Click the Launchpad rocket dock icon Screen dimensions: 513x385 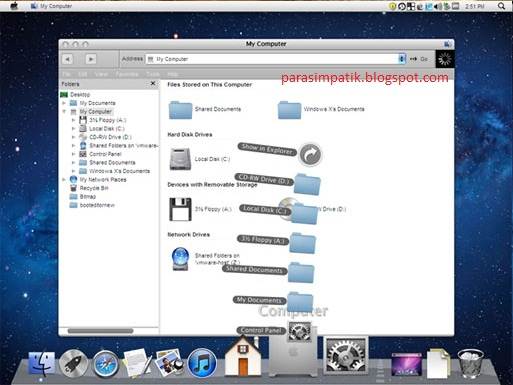tap(74, 364)
